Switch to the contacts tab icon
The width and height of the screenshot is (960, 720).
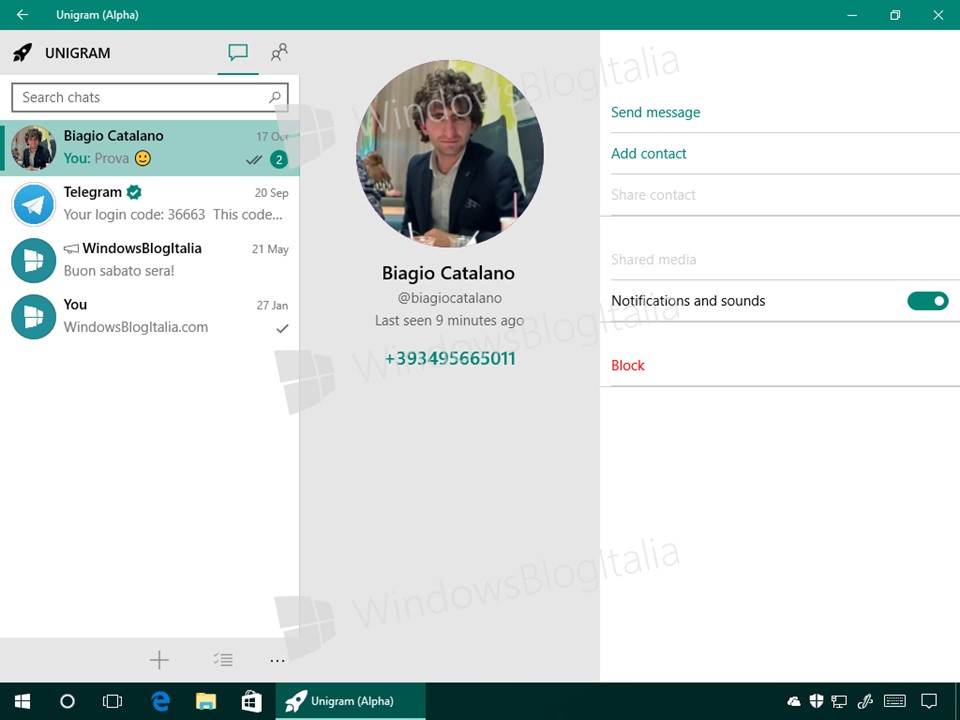click(x=279, y=53)
